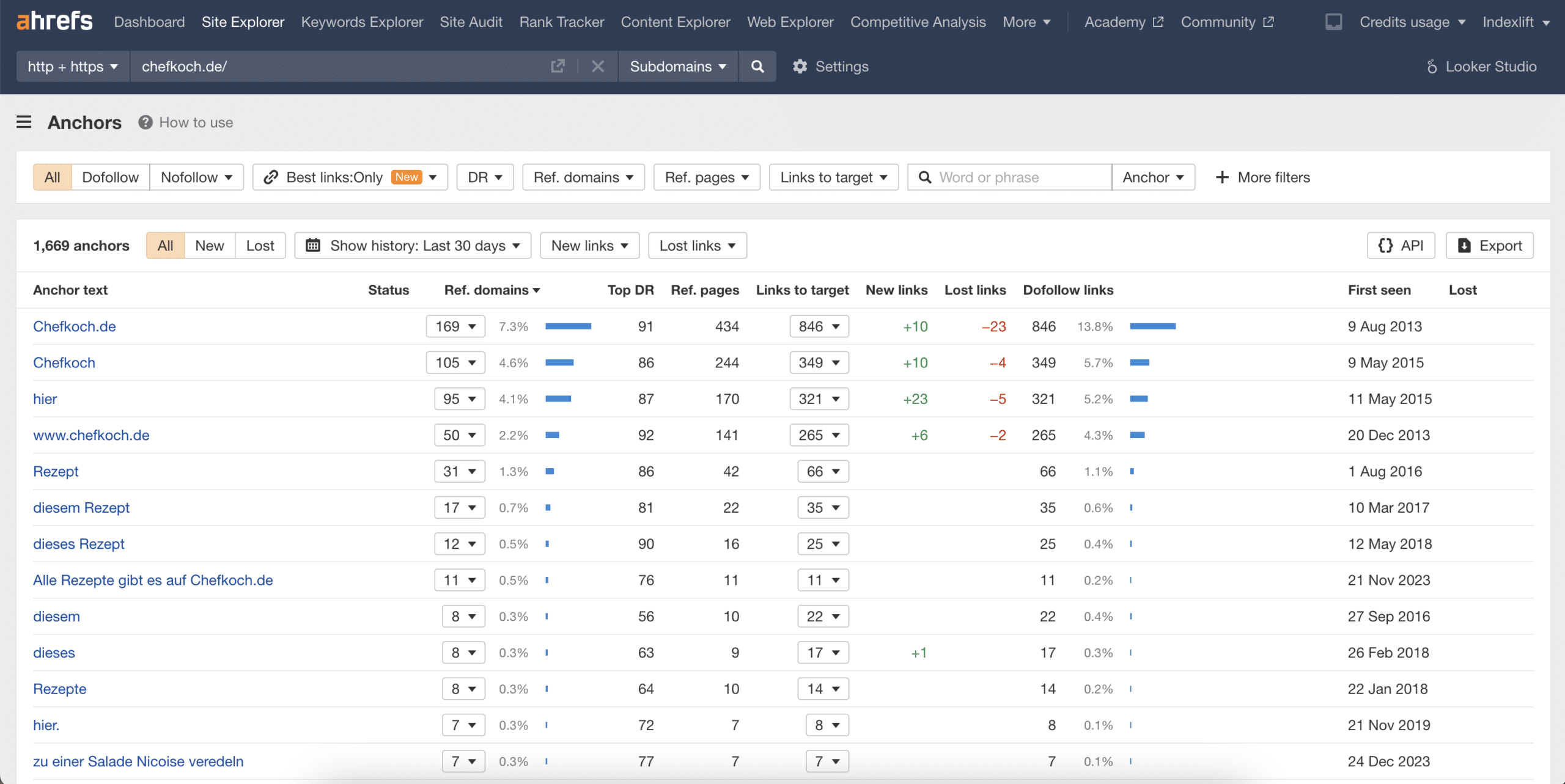Show All anchors segment

[166, 246]
